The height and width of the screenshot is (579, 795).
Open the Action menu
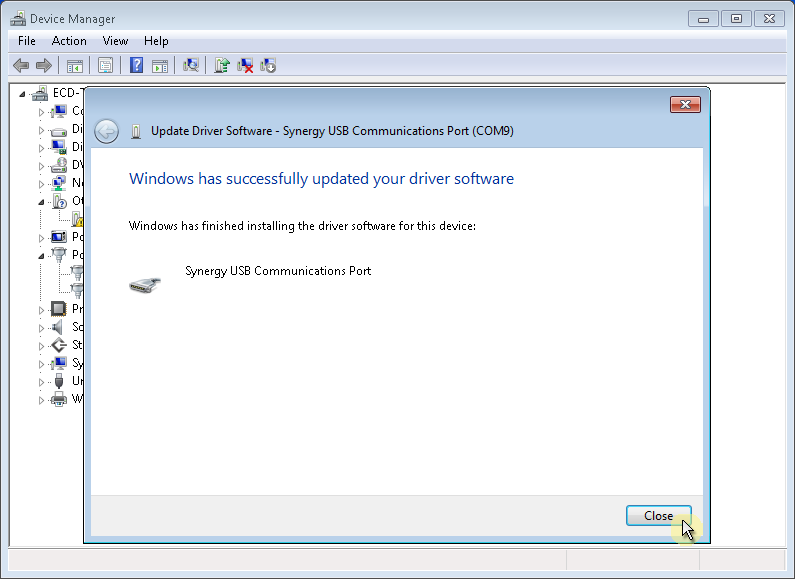69,41
